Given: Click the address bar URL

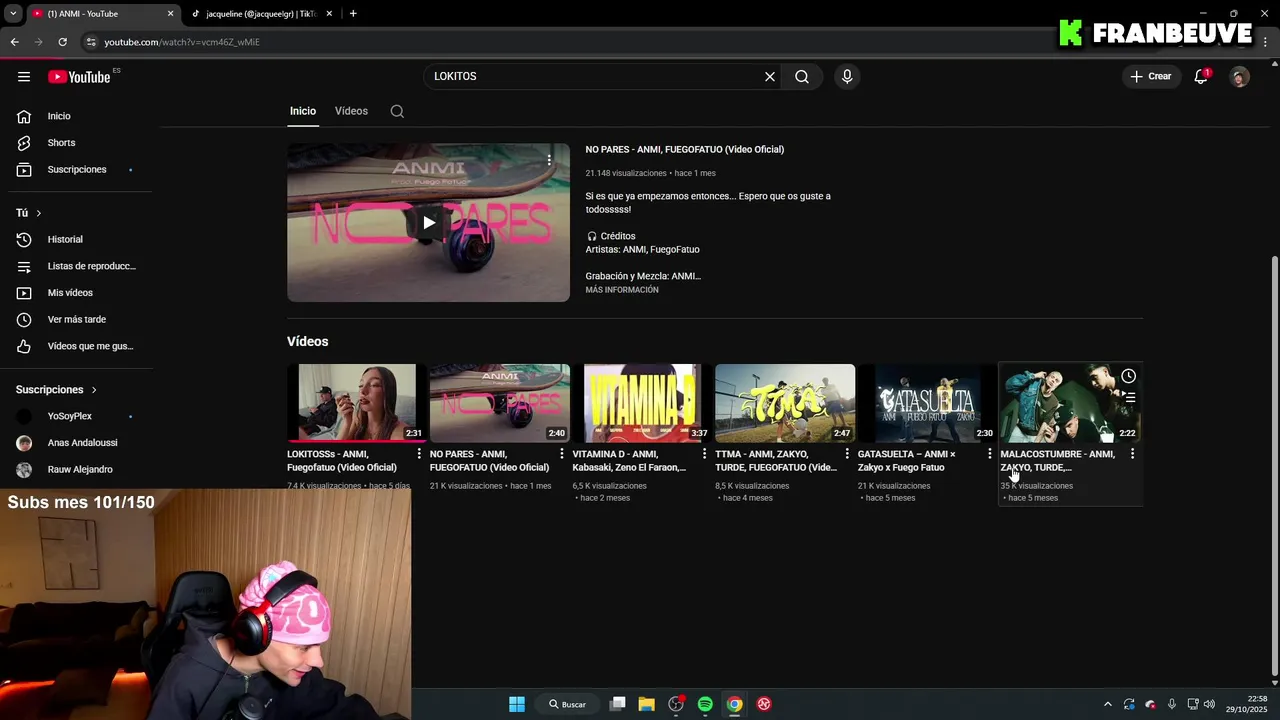Looking at the screenshot, I should click(x=182, y=42).
